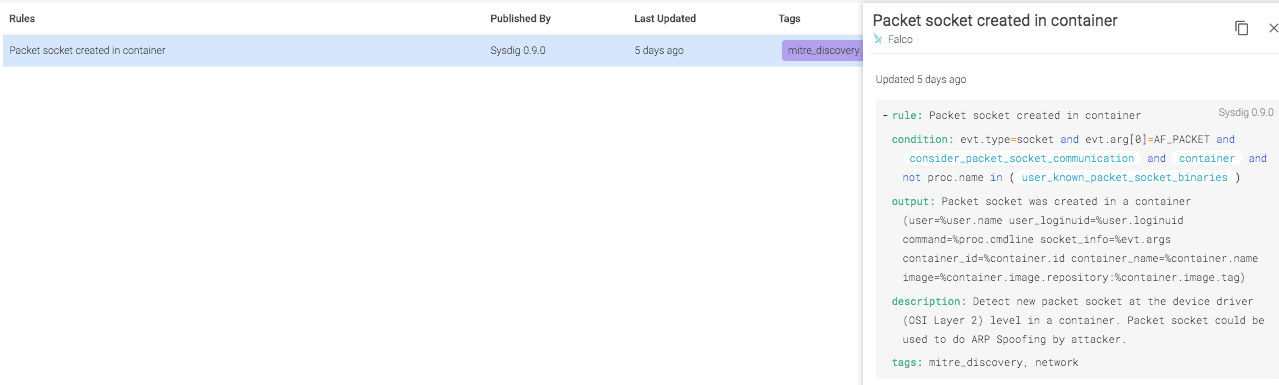
Task: Sort by the Last Updated column header
Action: (x=665, y=18)
